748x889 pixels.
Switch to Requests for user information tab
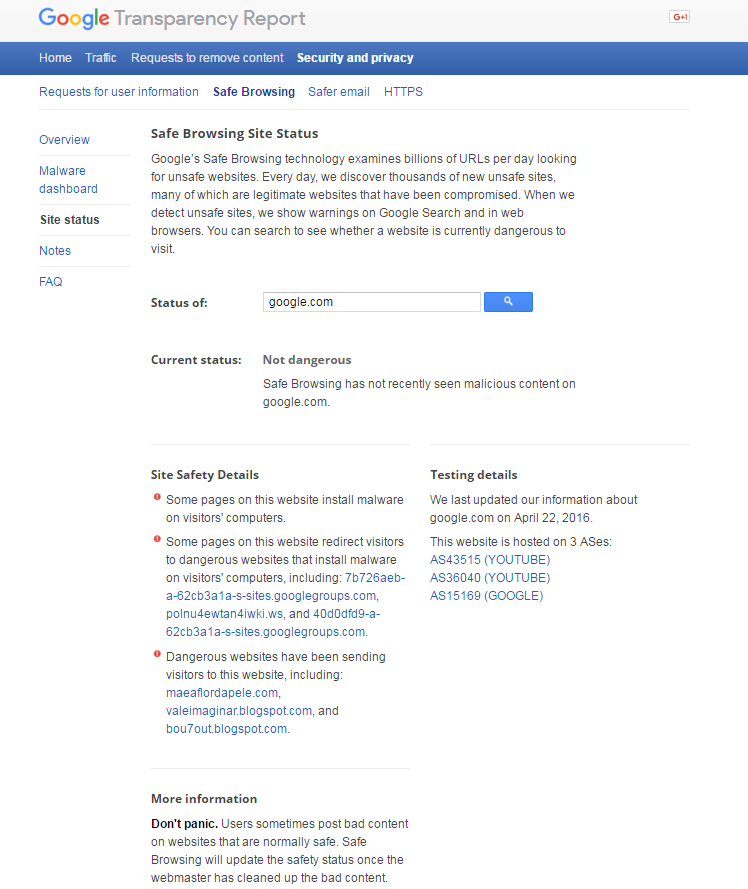click(x=119, y=92)
